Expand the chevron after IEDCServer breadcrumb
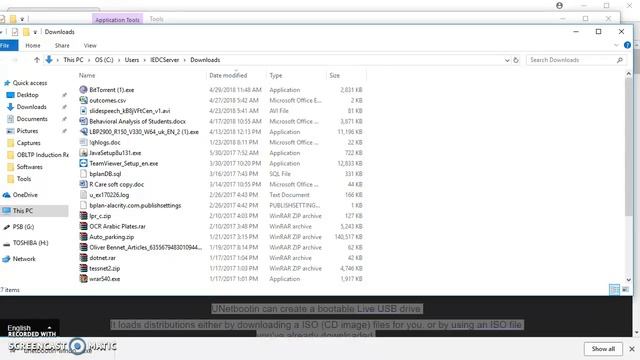The image size is (640, 360). [184, 60]
